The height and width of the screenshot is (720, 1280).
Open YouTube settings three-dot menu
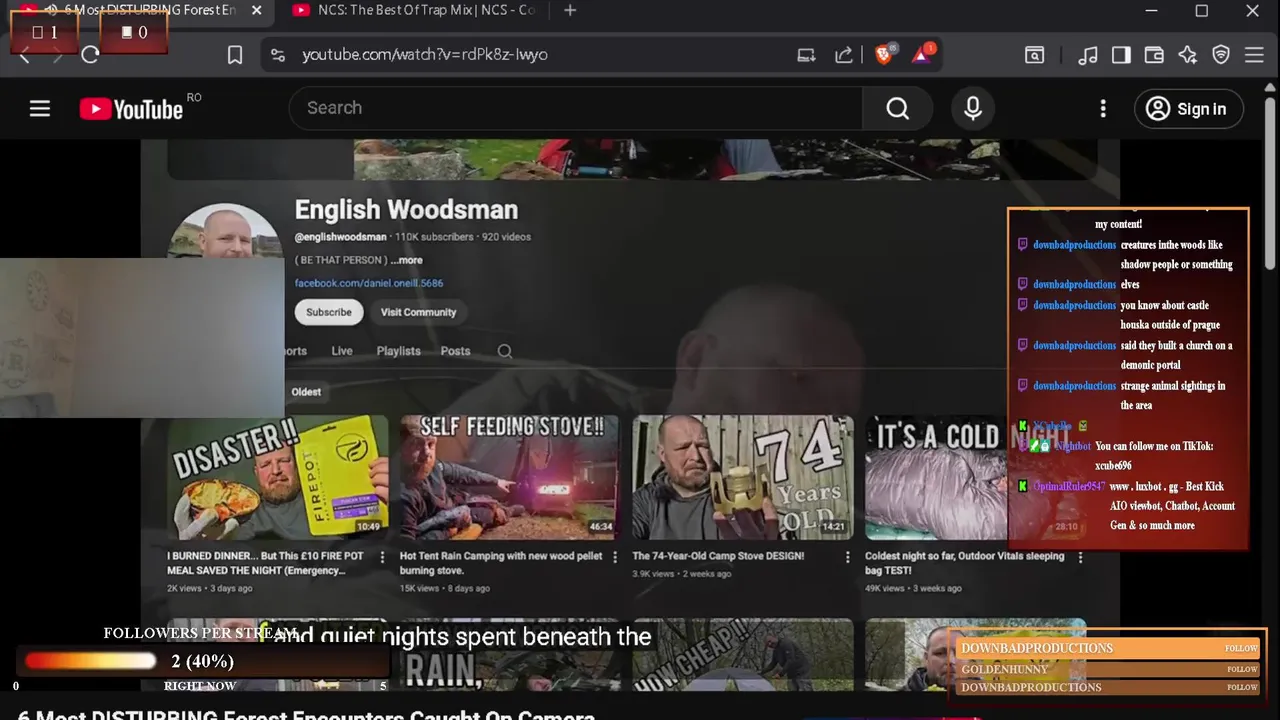click(x=1103, y=108)
